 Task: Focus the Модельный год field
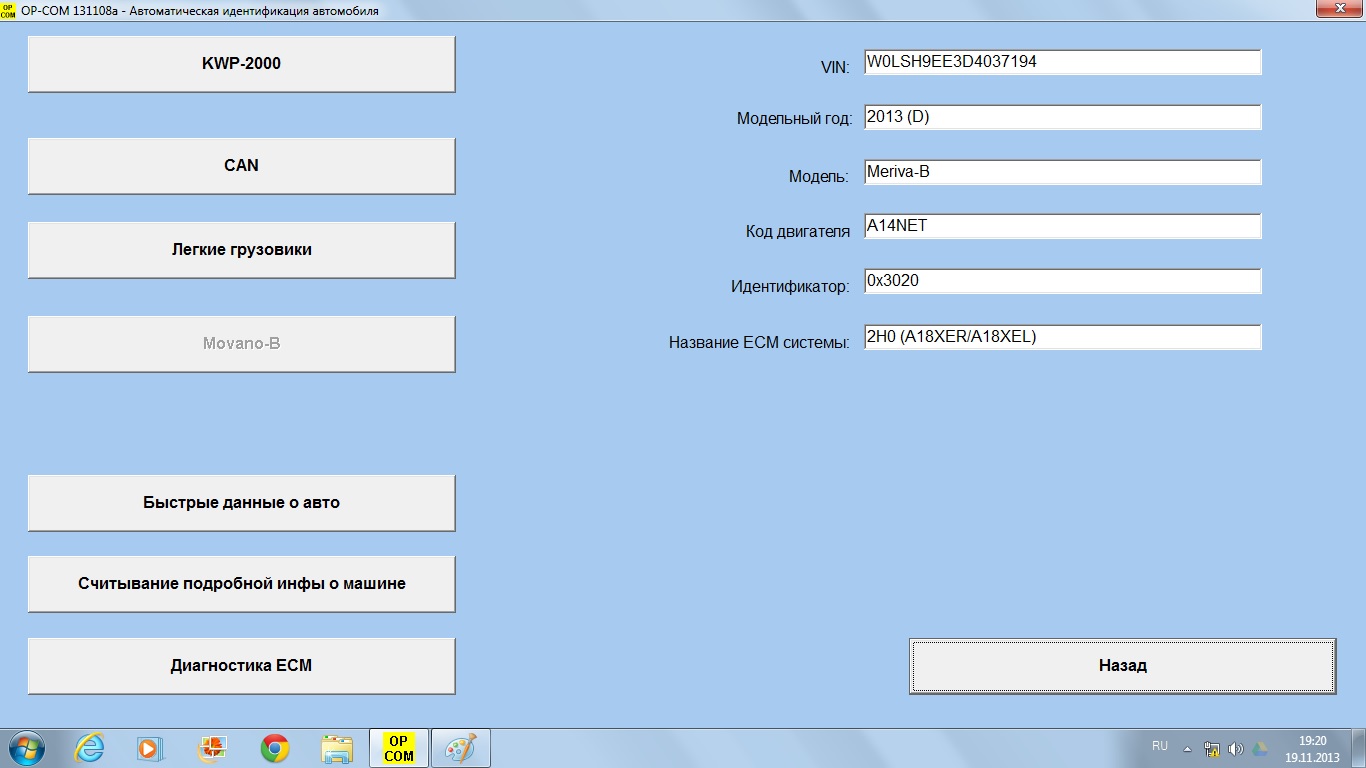tap(1063, 117)
